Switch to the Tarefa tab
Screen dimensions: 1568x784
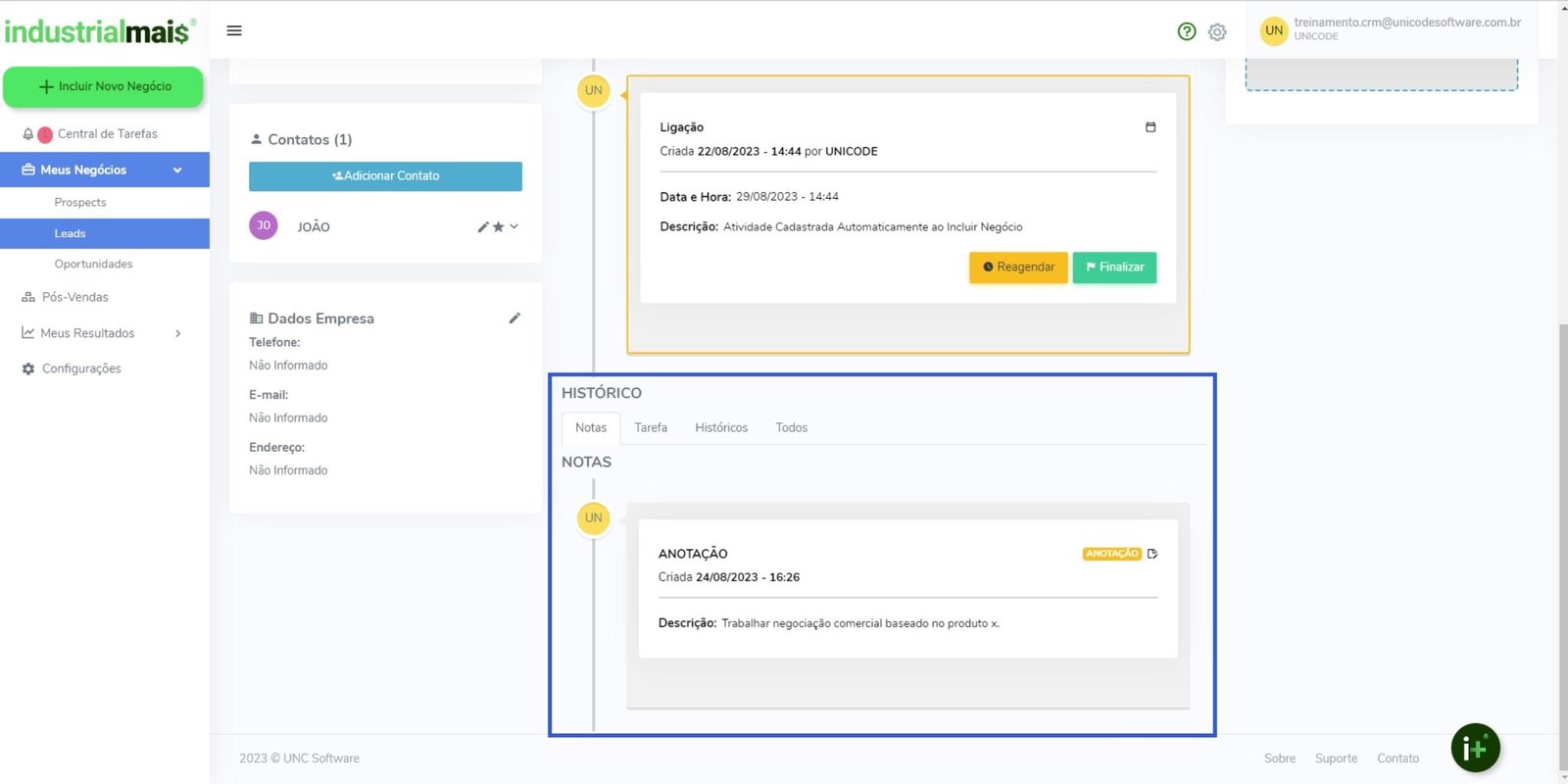click(651, 428)
